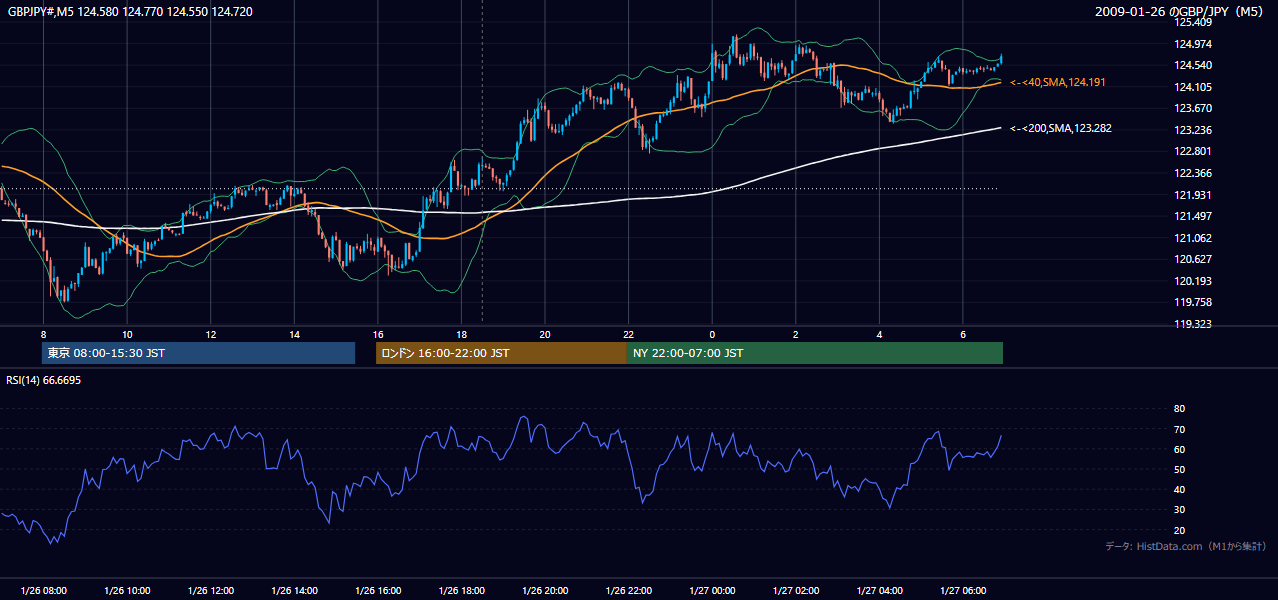The image size is (1278, 600).
Task: Click RSI scale value 70
Action: coord(1179,429)
